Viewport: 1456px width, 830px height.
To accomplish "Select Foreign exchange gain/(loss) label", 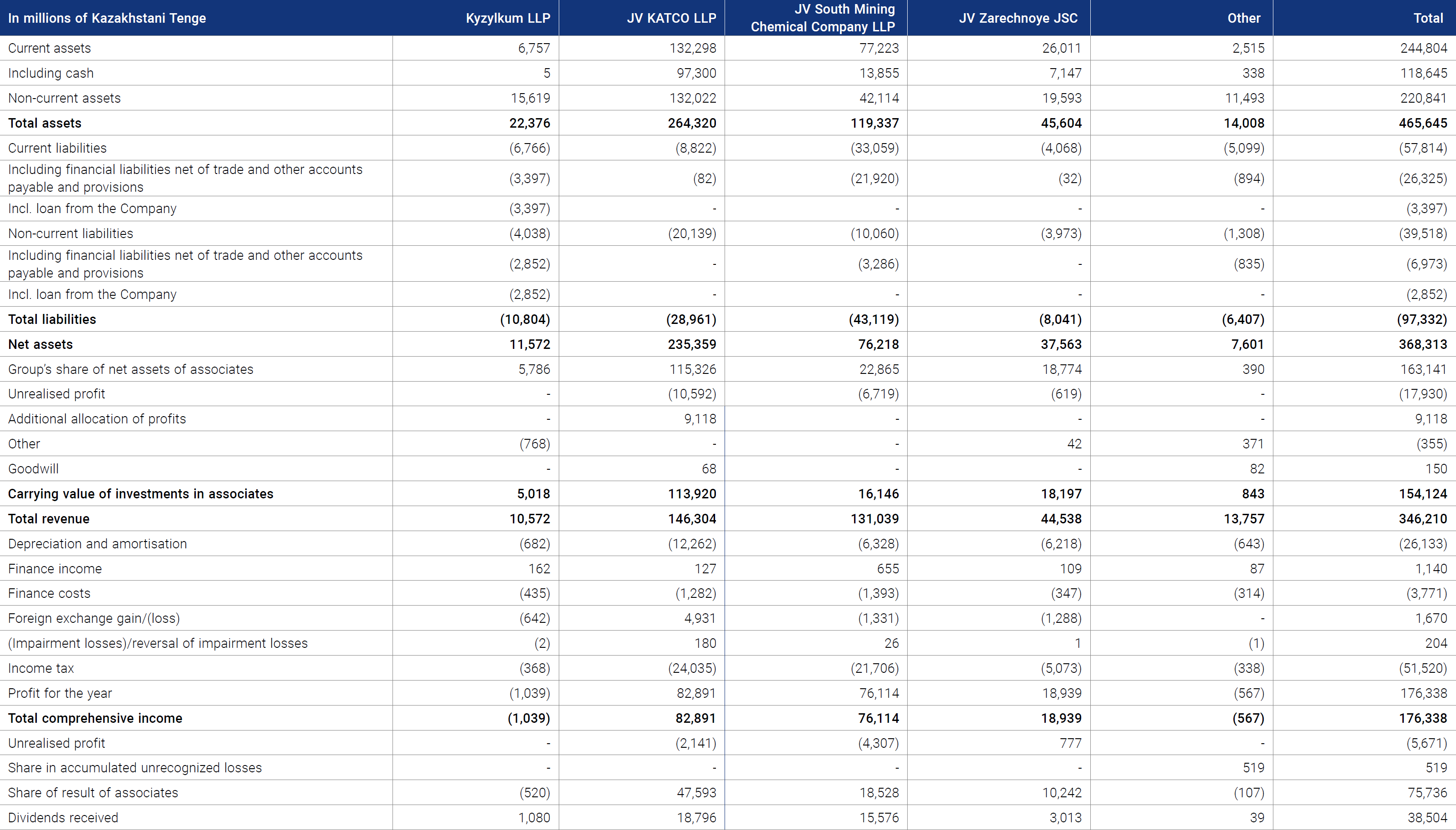I will [94, 618].
